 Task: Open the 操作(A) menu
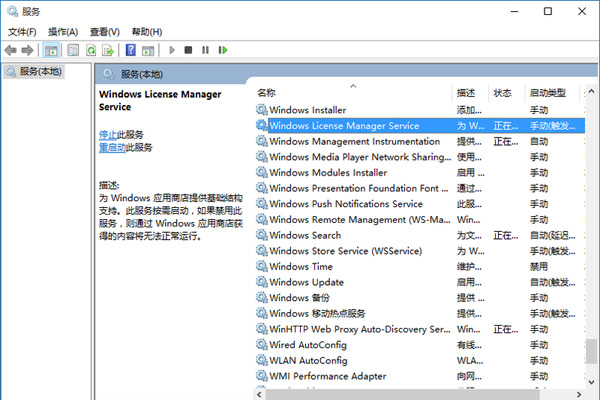(x=63, y=31)
